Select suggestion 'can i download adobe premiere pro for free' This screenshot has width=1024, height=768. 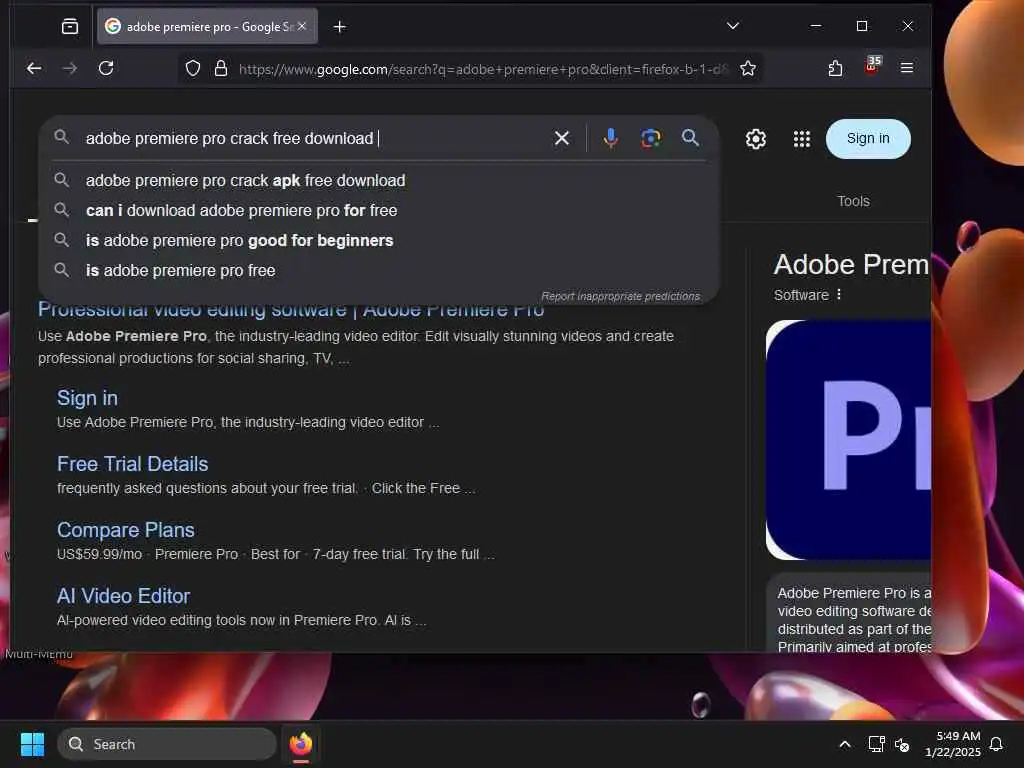coord(379,210)
